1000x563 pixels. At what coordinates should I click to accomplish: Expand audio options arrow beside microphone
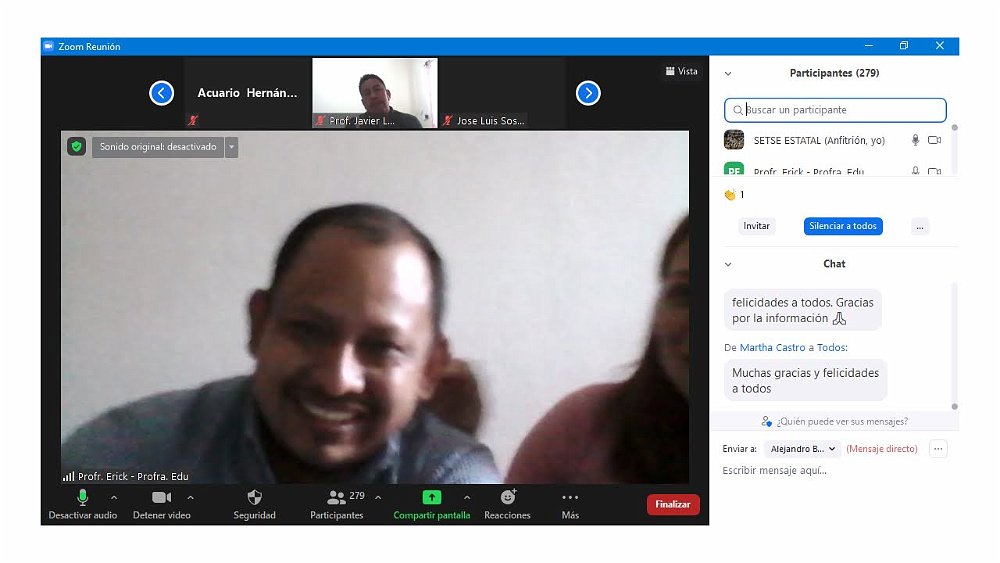(x=114, y=497)
